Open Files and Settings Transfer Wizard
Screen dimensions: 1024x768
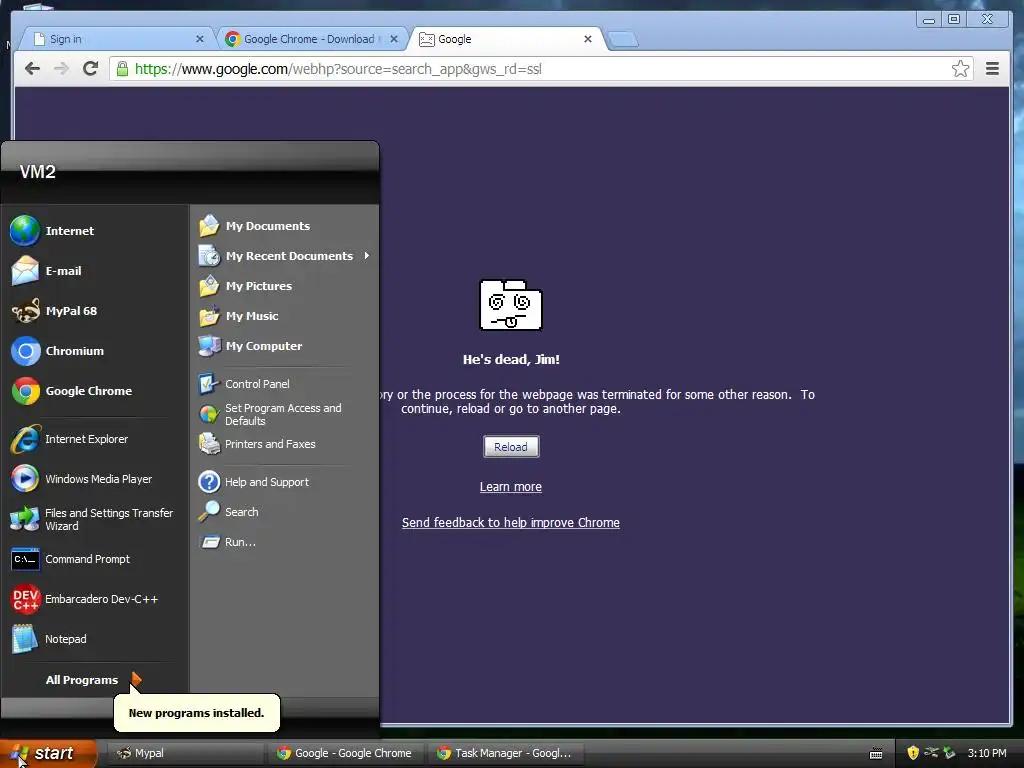(95, 519)
